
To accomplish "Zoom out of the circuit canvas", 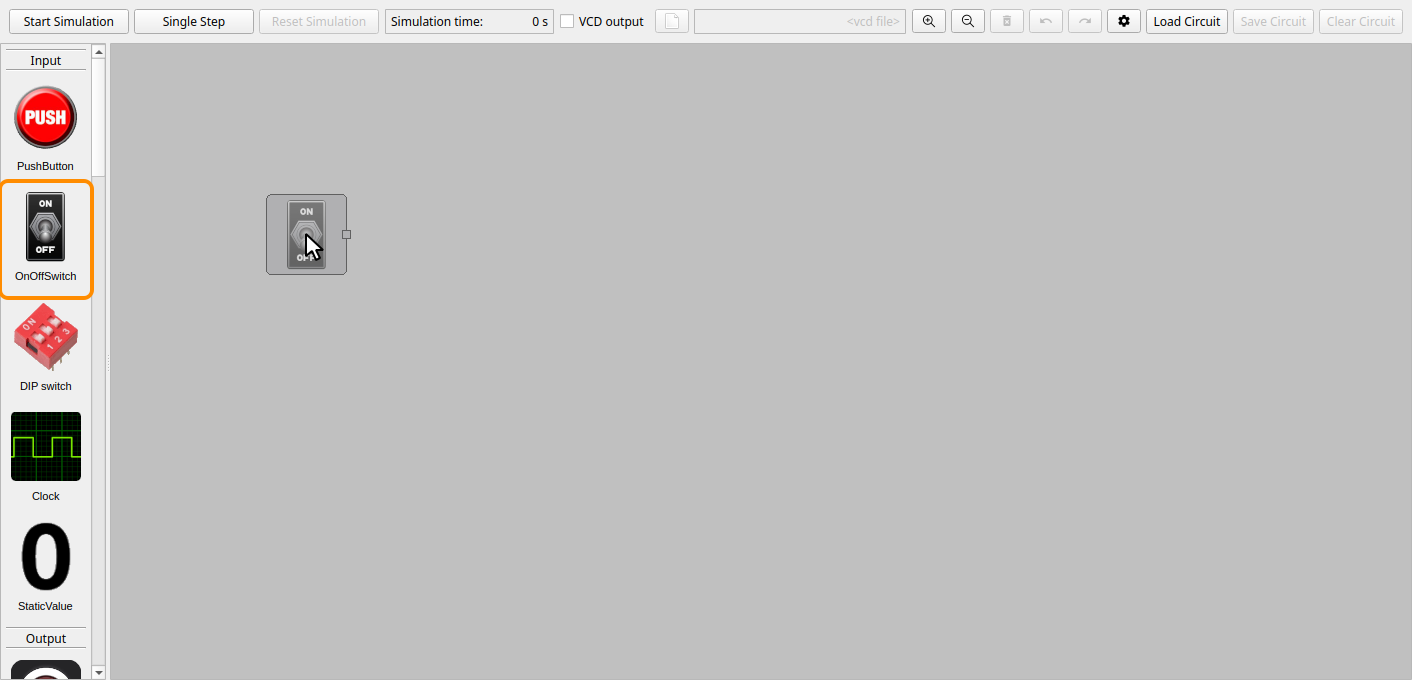I will [968, 21].
